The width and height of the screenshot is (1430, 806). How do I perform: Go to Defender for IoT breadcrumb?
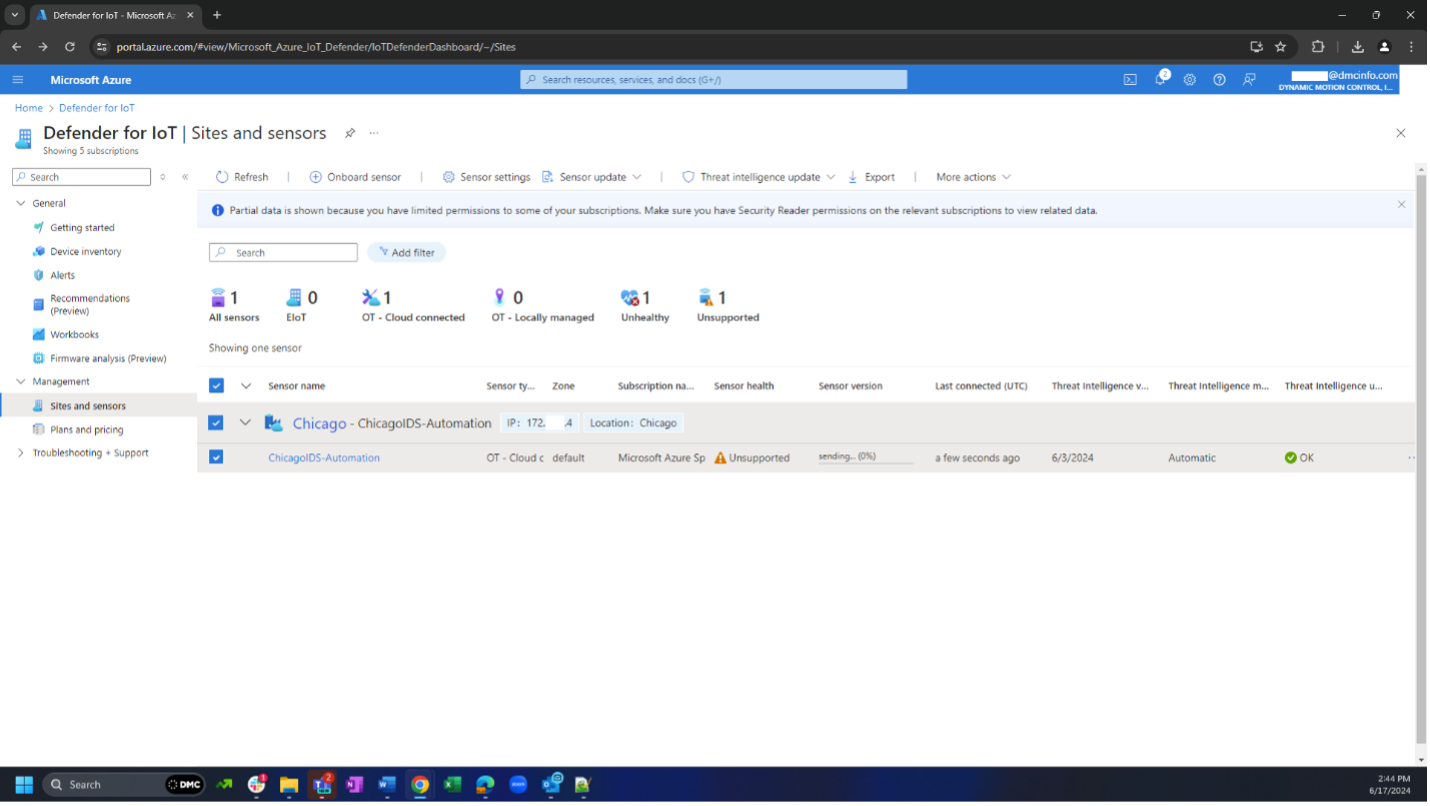tap(97, 108)
